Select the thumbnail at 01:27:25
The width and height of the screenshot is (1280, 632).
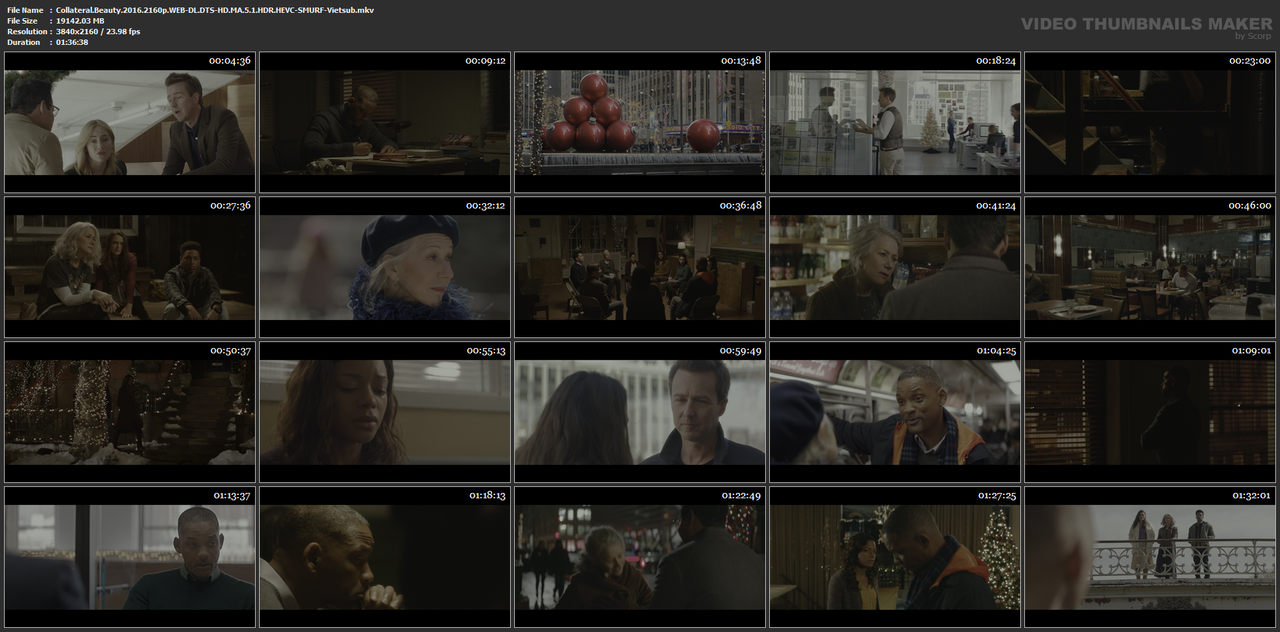(896, 557)
